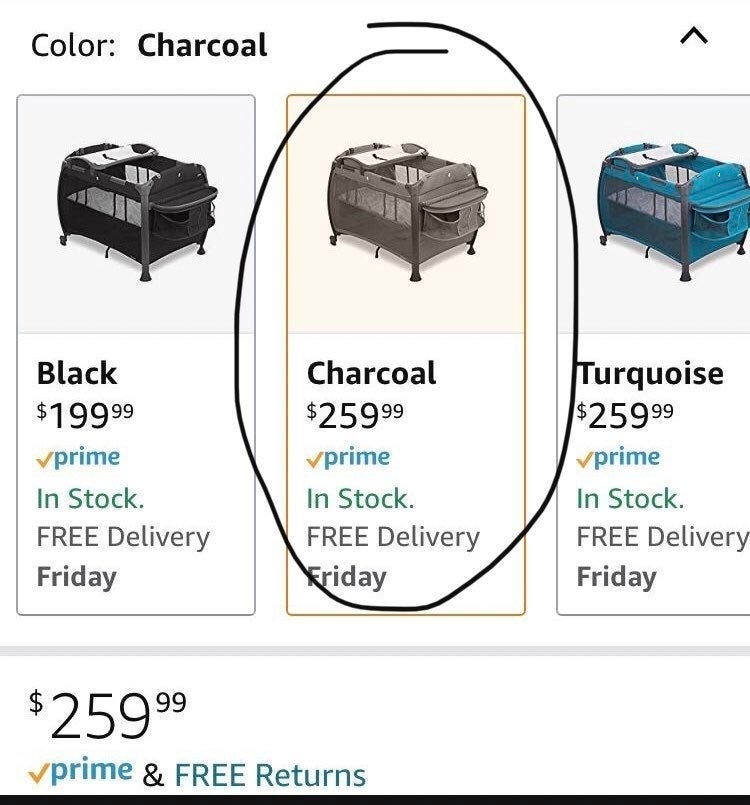The height and width of the screenshot is (805, 750).
Task: Click the Black $199.99 price
Action: [x=85, y=415]
